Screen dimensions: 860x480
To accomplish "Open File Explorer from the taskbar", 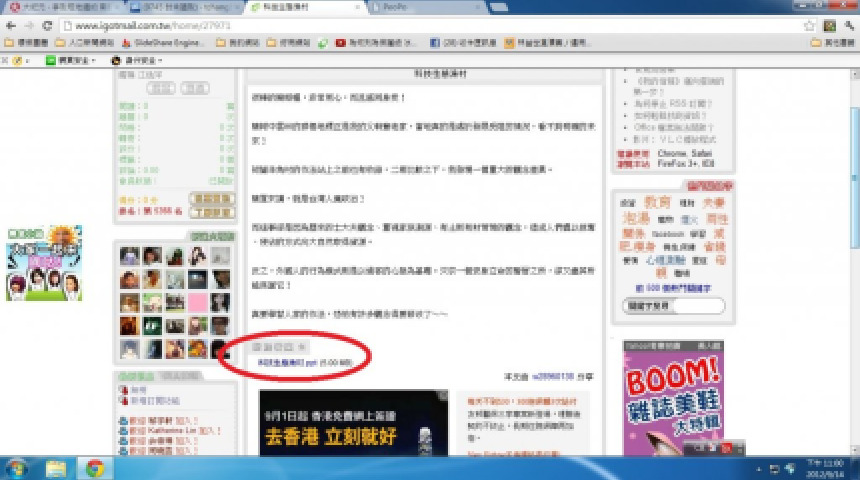I will tap(56, 467).
